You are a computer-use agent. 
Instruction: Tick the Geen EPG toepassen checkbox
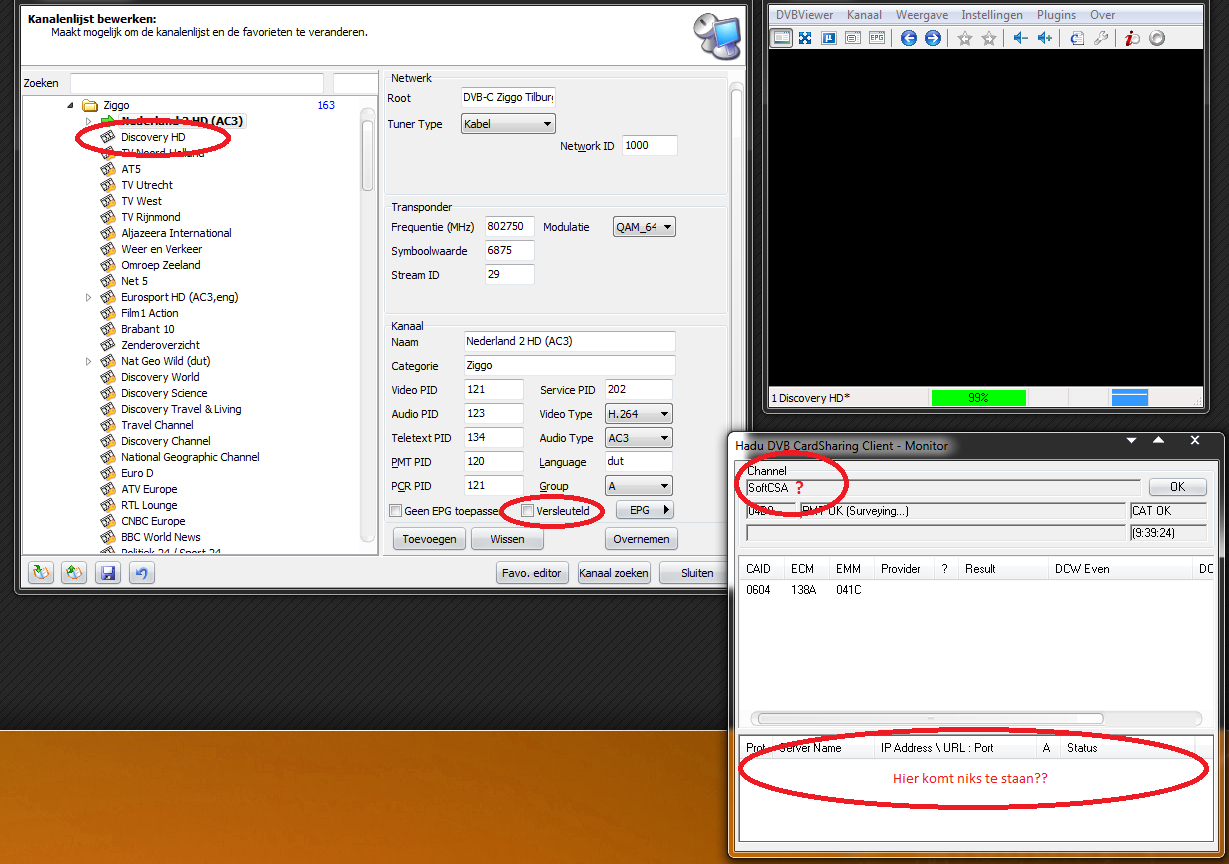click(396, 511)
